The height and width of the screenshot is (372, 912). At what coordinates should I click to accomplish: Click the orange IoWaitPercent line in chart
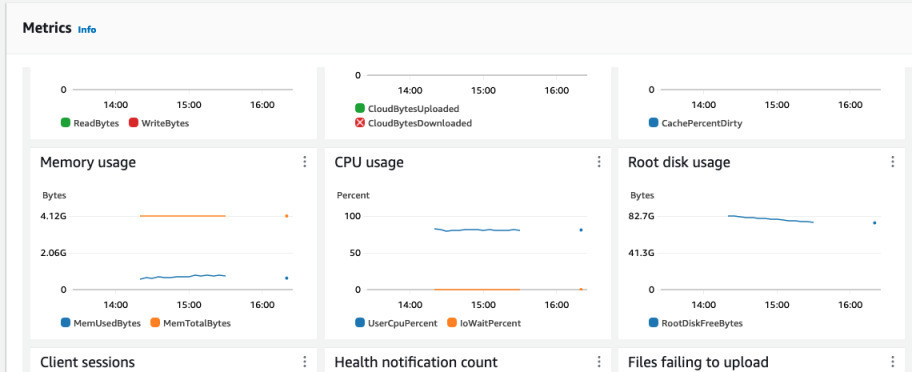477,289
